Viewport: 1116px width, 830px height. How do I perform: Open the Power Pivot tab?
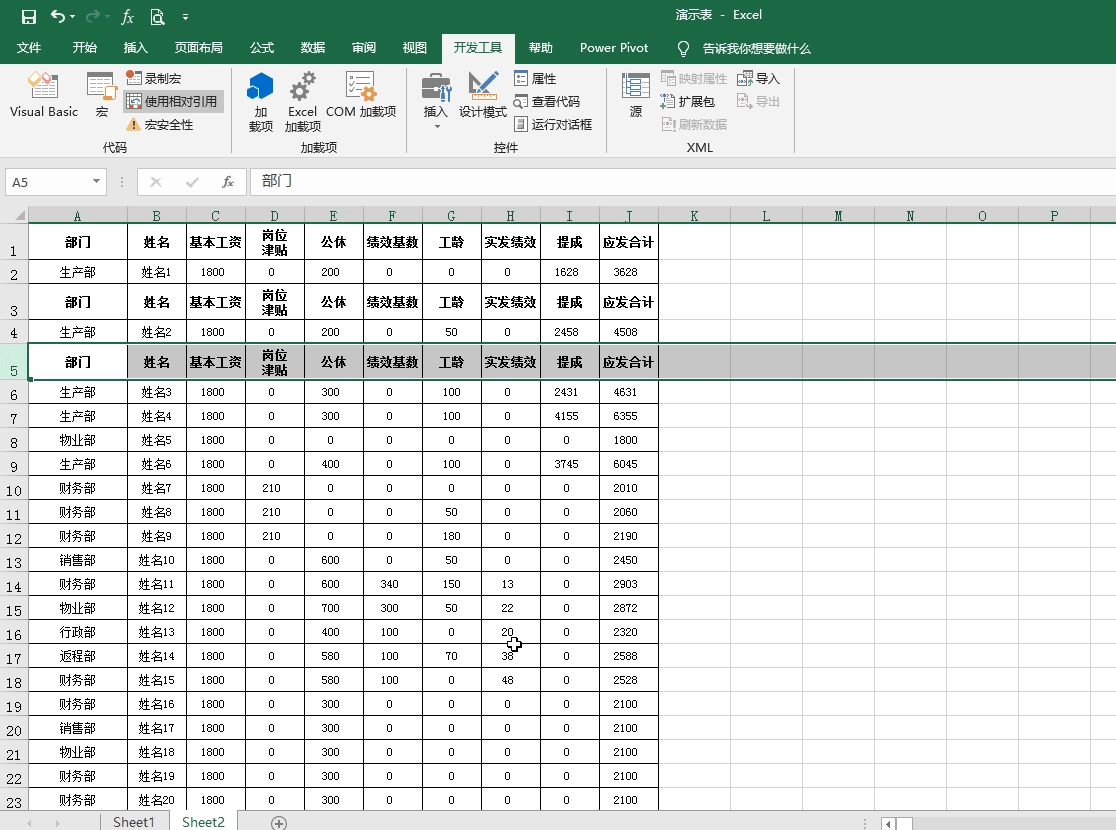(x=614, y=48)
